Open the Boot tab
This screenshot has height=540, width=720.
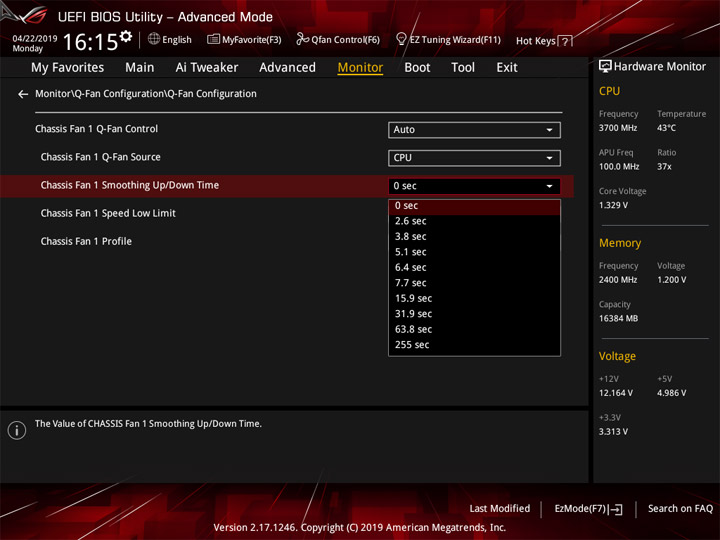(417, 68)
